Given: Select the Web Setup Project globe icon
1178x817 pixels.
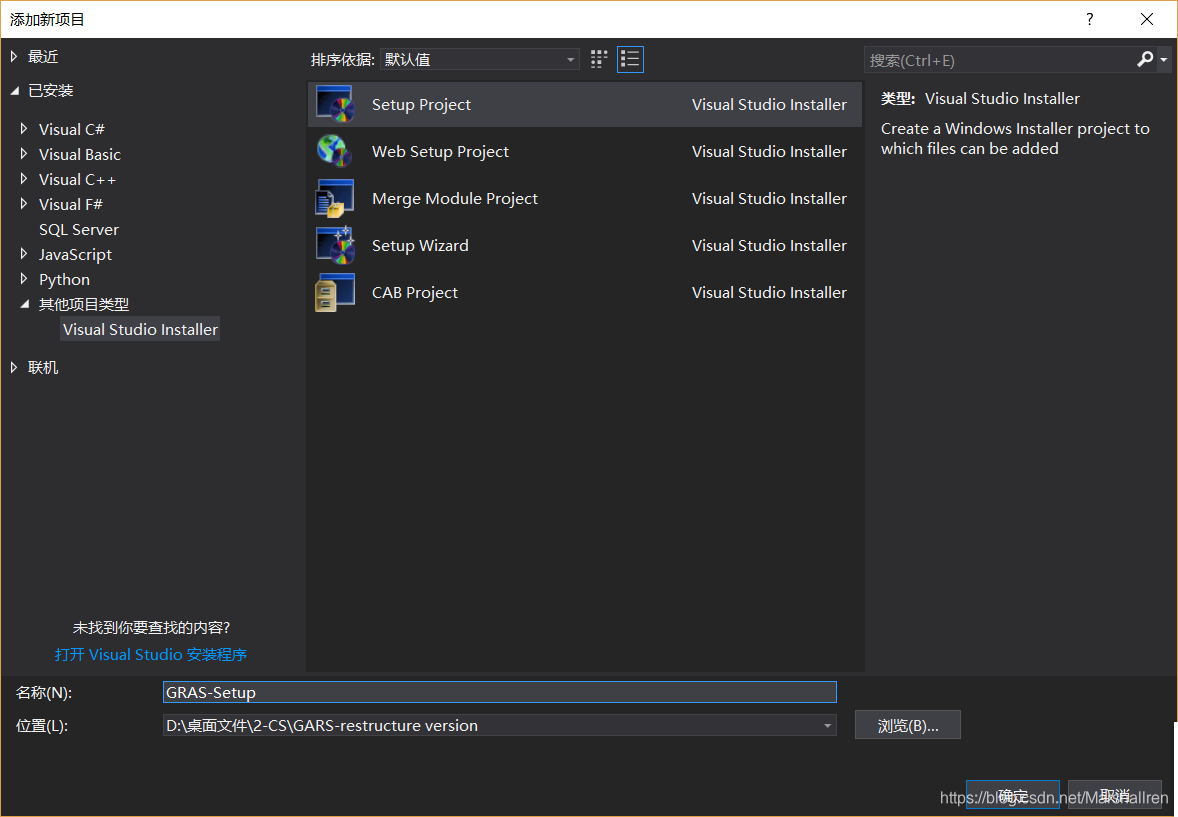Looking at the screenshot, I should [335, 151].
